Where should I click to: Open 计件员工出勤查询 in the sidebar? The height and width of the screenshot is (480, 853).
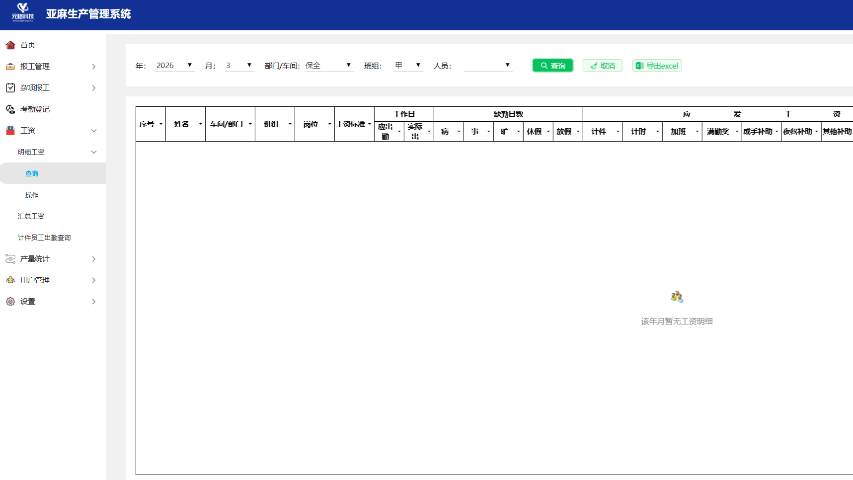click(x=44, y=237)
